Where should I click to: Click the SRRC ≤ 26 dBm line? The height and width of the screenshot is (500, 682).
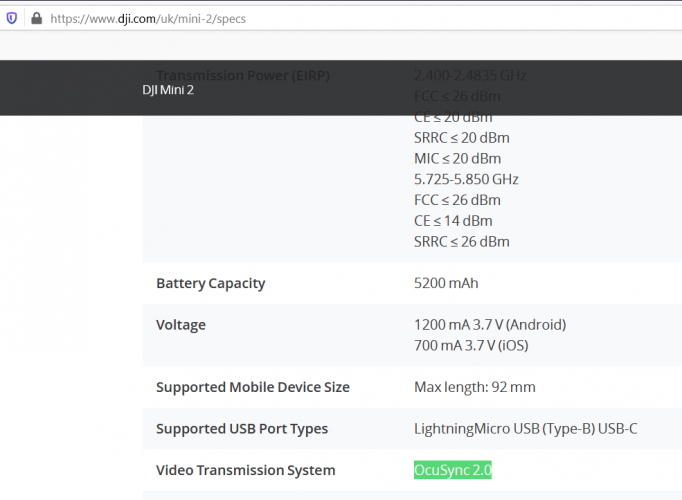point(461,242)
